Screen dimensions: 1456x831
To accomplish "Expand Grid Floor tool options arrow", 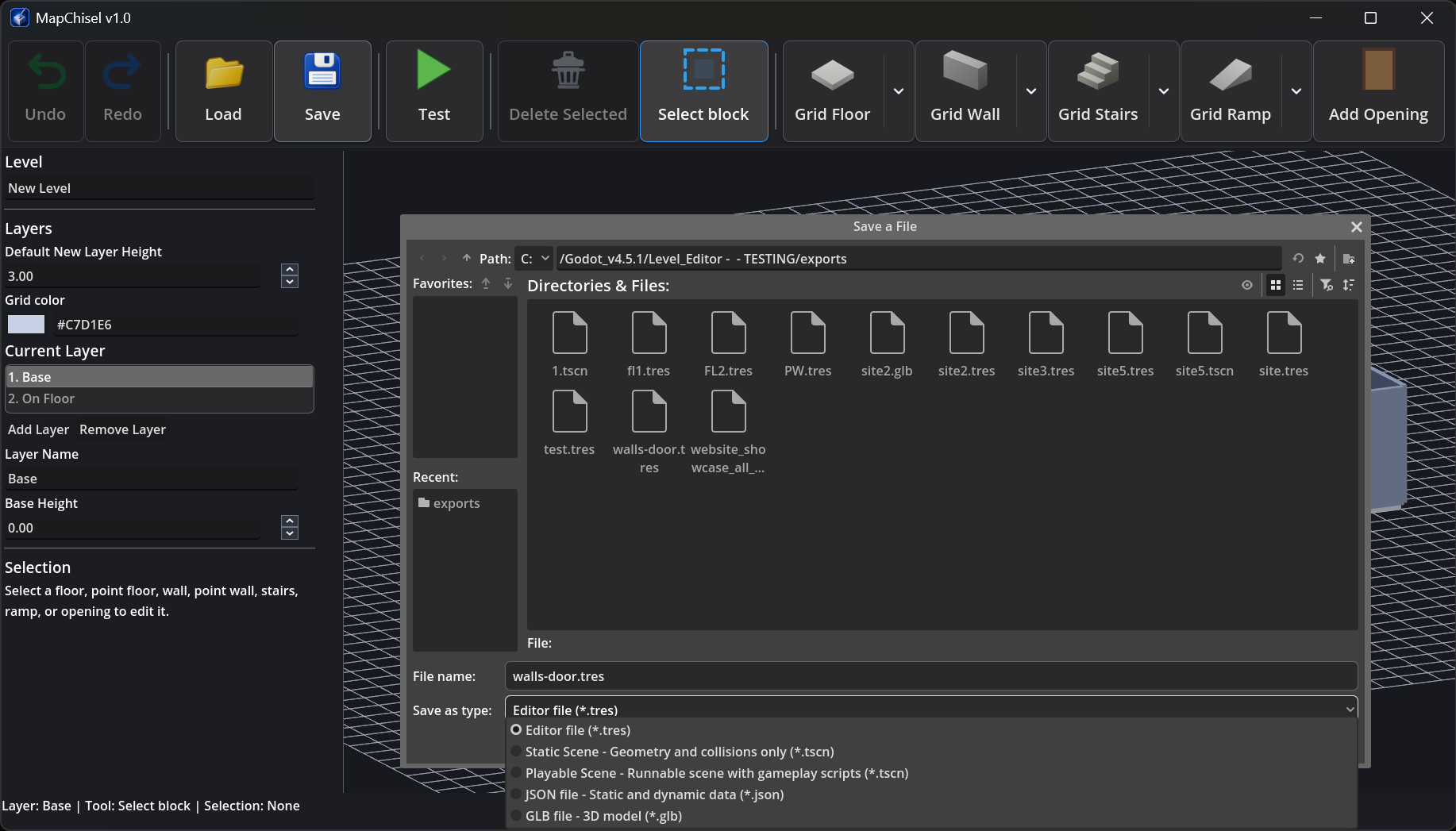I will [x=899, y=91].
